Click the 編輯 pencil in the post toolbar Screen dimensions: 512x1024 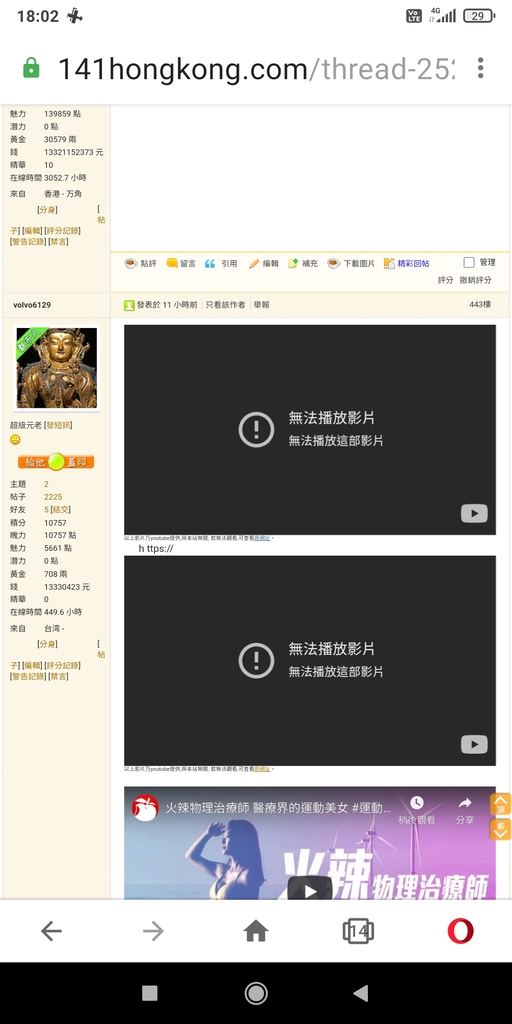(x=264, y=264)
